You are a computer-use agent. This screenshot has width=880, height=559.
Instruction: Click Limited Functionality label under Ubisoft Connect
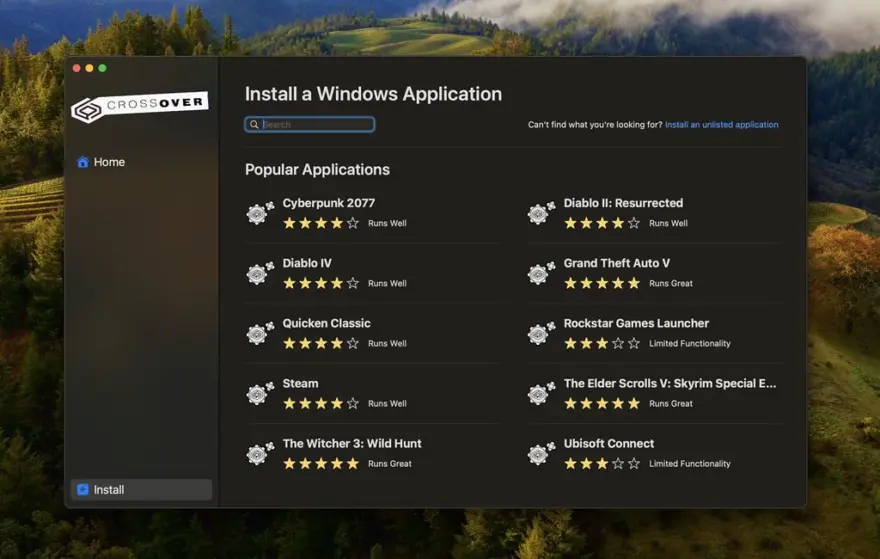pyautogui.click(x=690, y=464)
